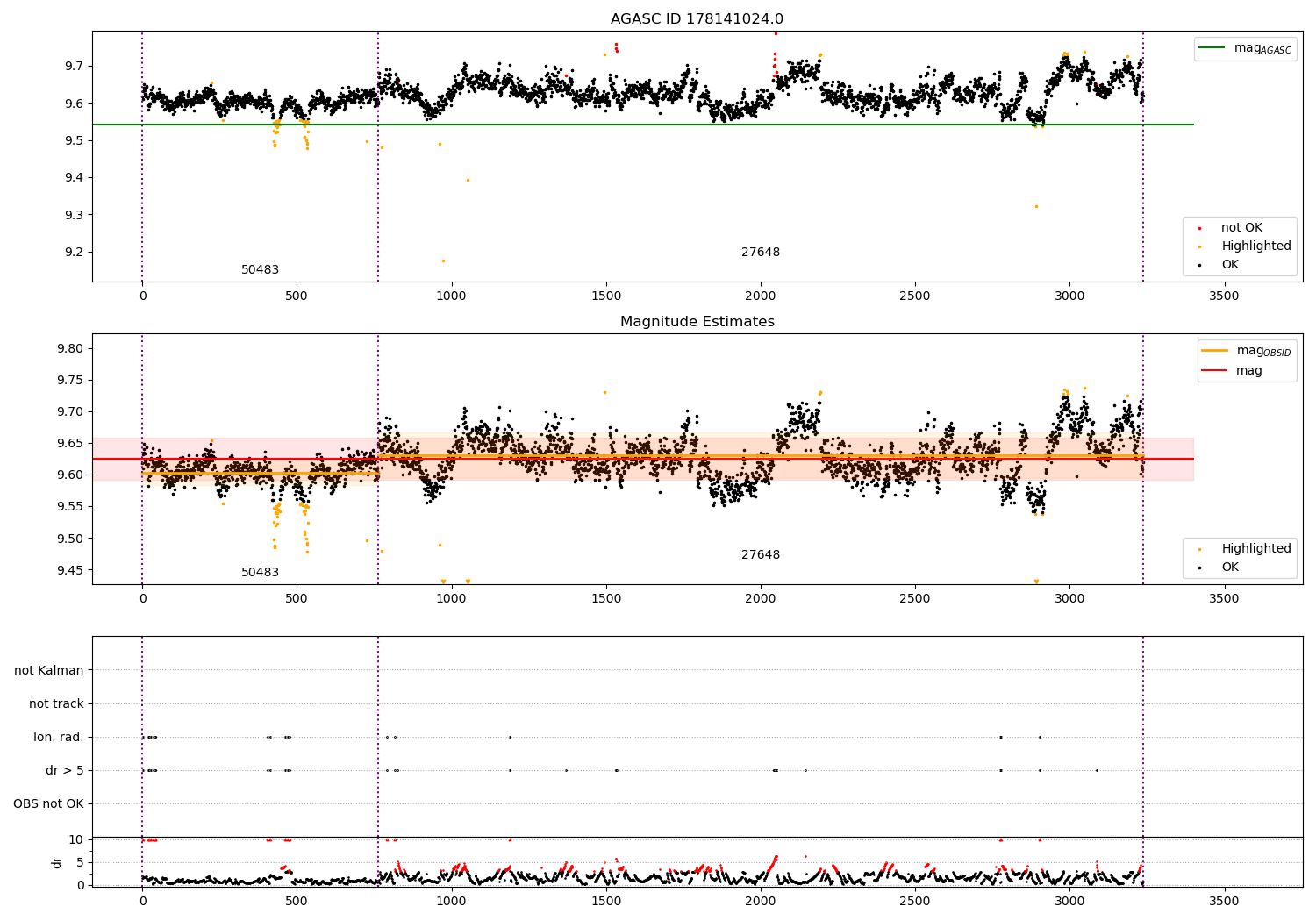Click the 50483 label in middle plot
The width and height of the screenshot is (1316, 921).
point(261,573)
